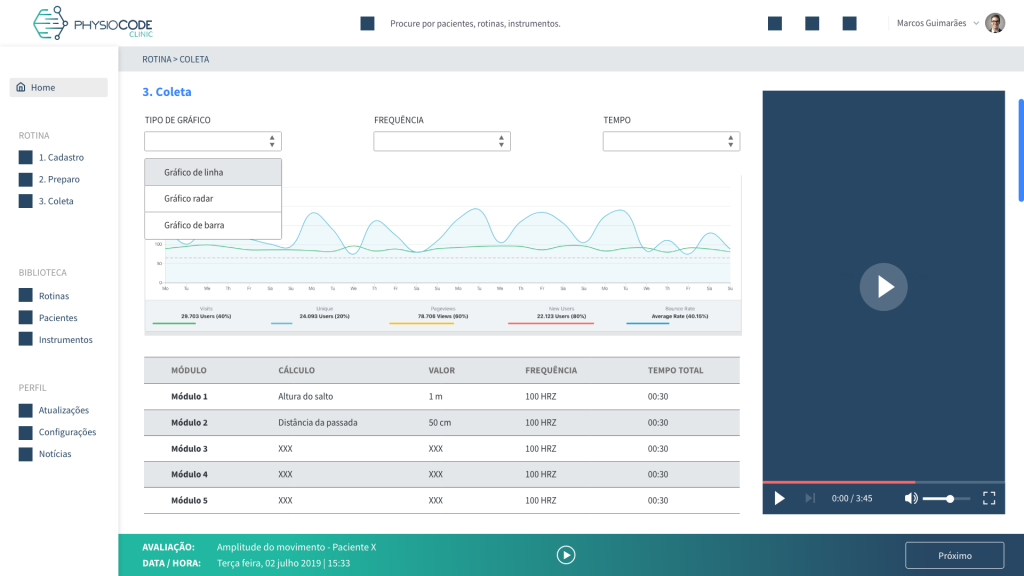This screenshot has width=1024, height=576.
Task: Click the play icon in the video controls
Action: point(780,498)
